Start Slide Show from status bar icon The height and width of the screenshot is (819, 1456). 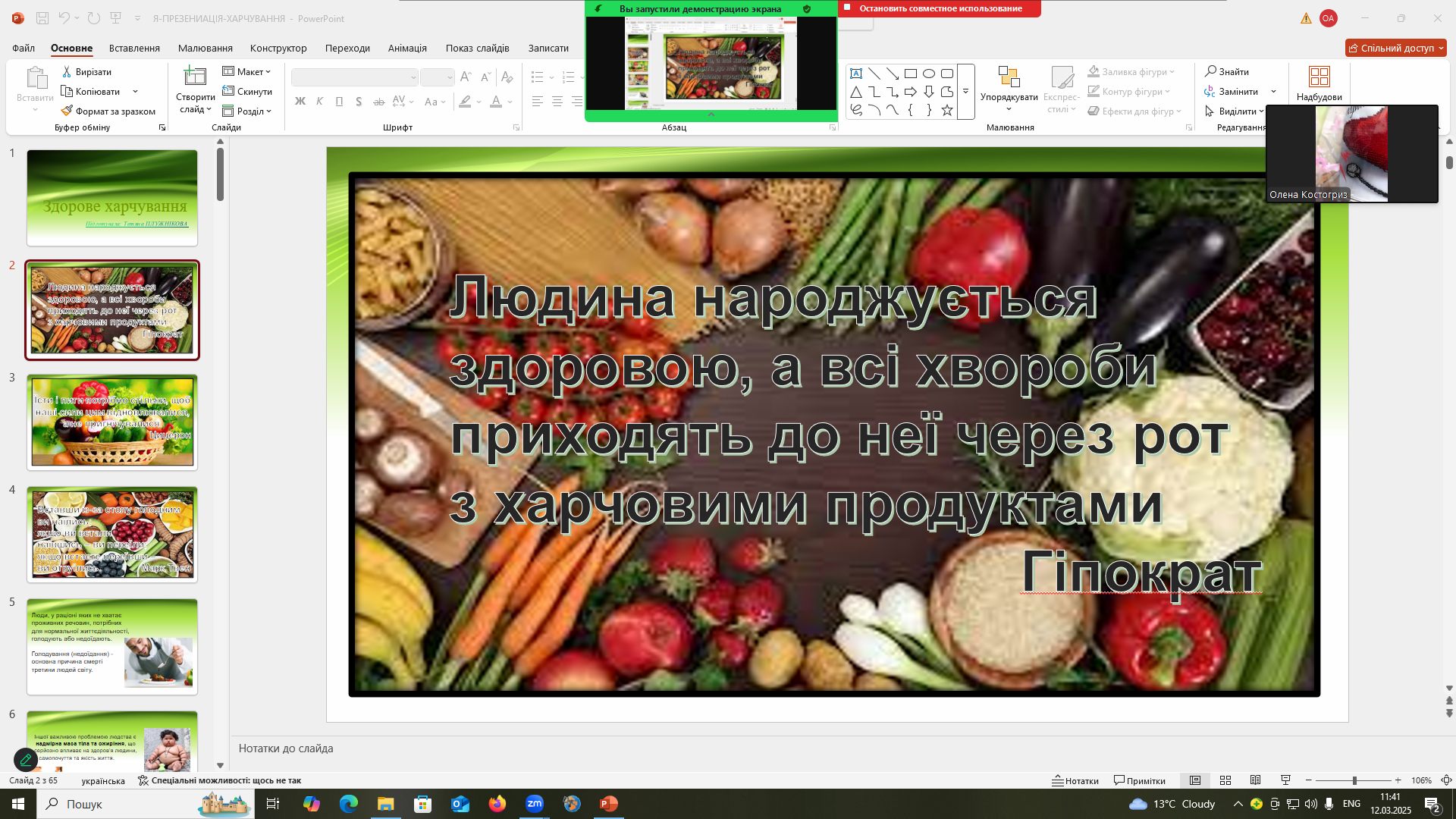click(1285, 780)
